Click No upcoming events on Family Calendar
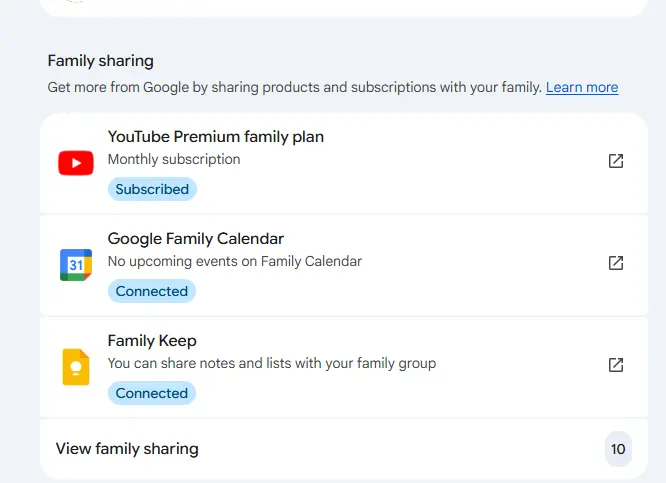Image resolution: width=666 pixels, height=483 pixels. 235,261
